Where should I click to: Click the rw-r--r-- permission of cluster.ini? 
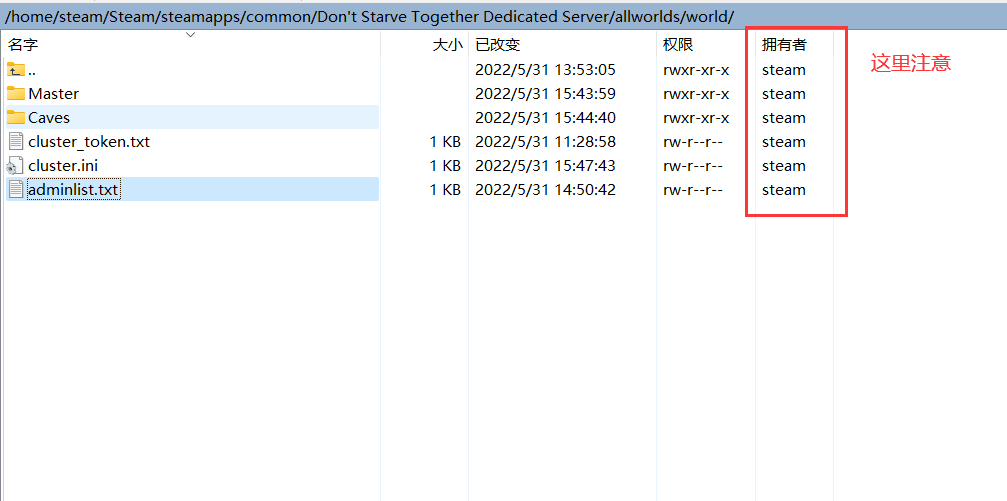[x=693, y=166]
